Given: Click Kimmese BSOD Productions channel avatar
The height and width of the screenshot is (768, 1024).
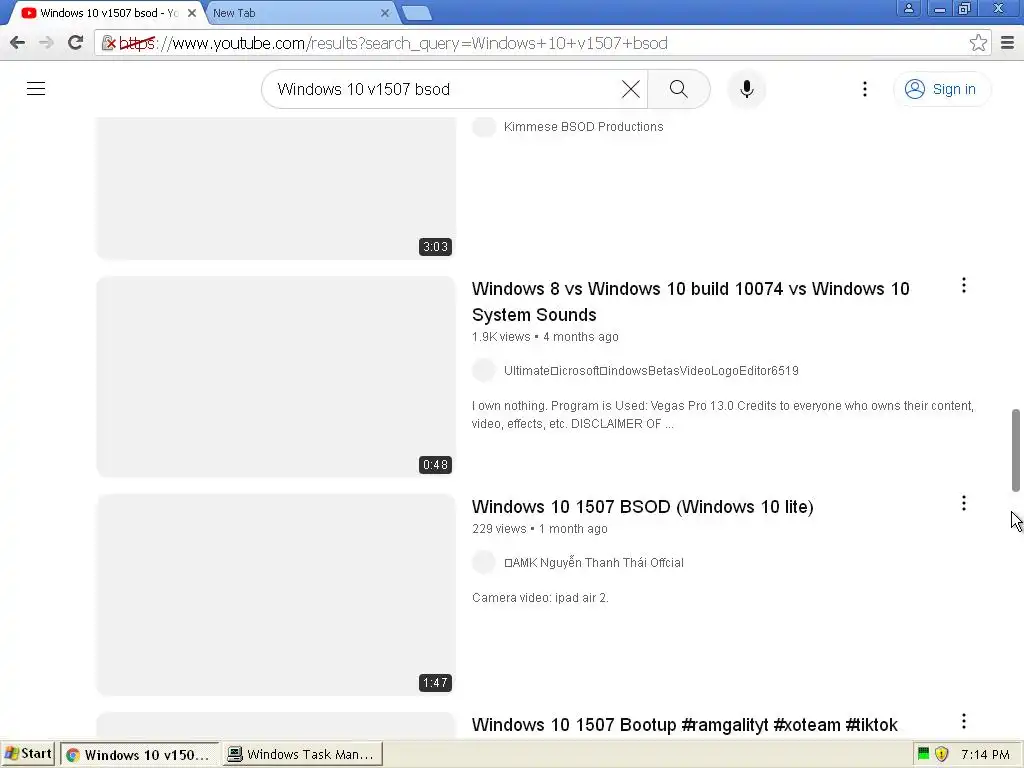Looking at the screenshot, I should (484, 127).
